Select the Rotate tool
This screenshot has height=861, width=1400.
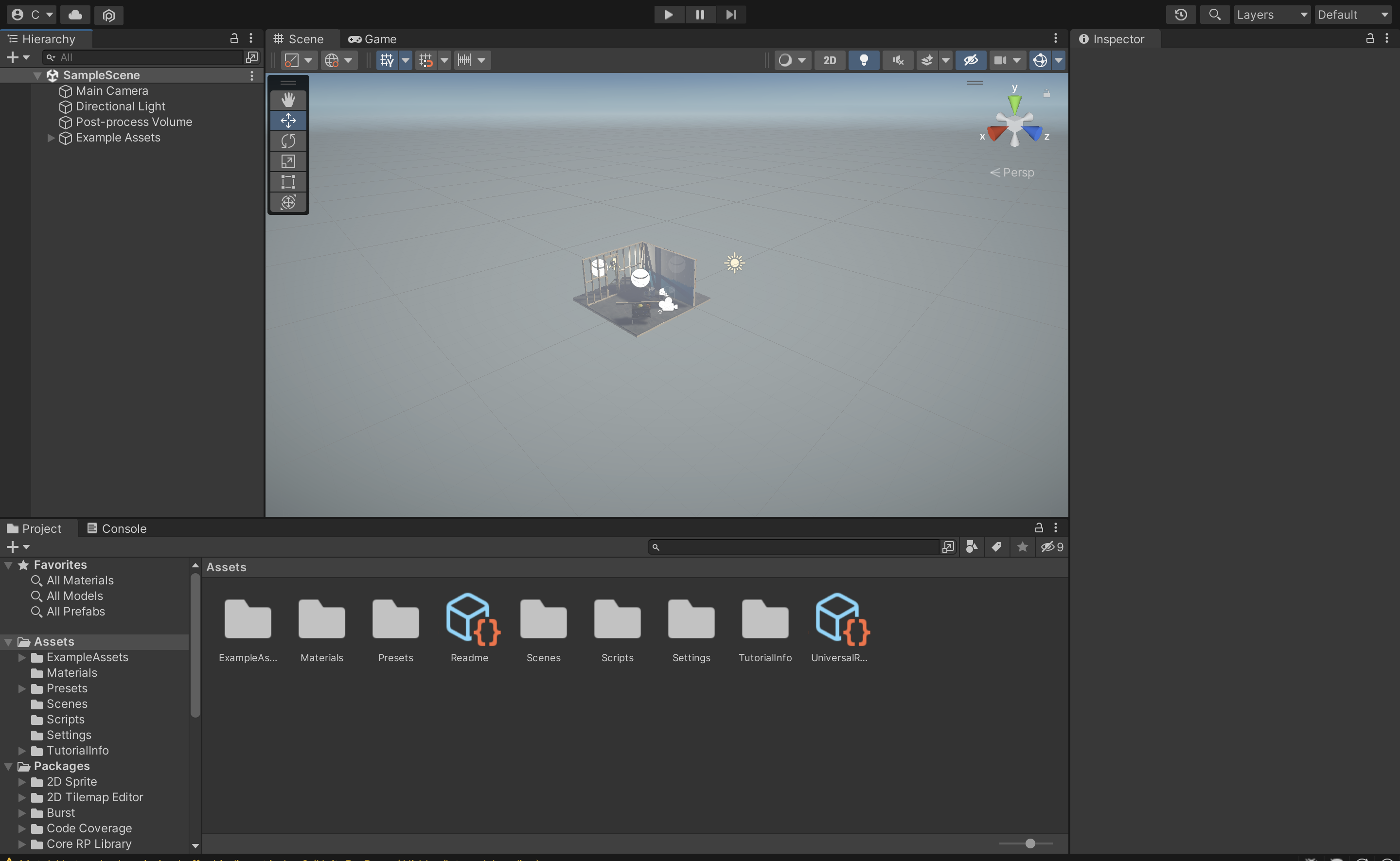(x=288, y=141)
